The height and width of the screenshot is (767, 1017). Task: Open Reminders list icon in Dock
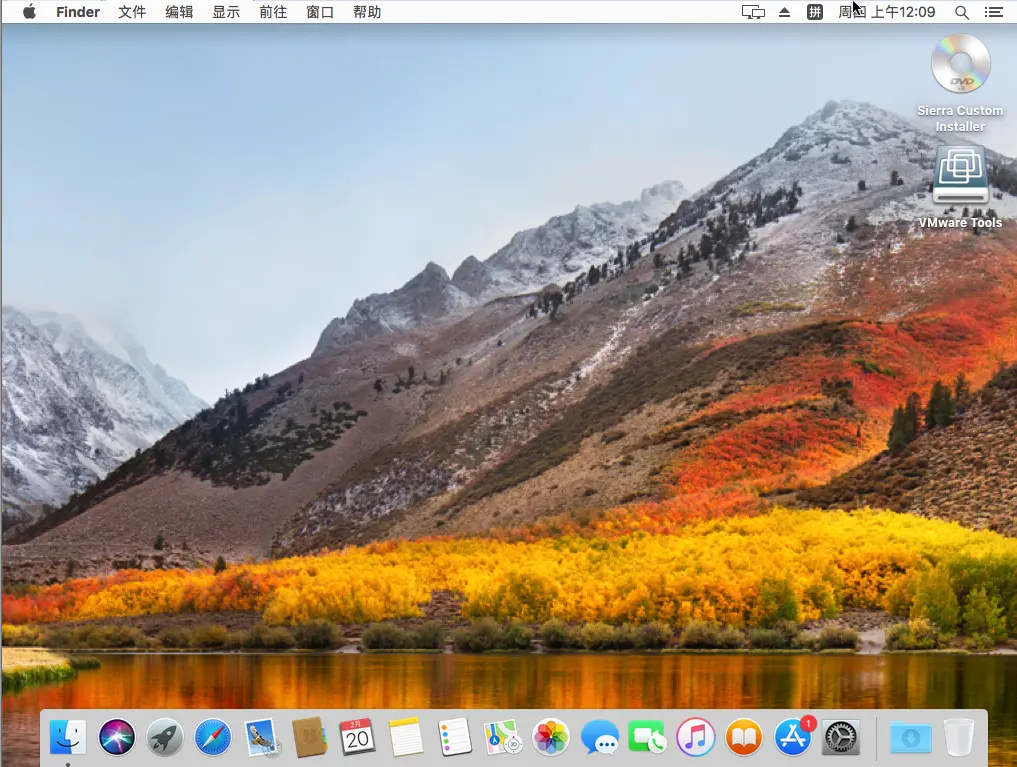pyautogui.click(x=454, y=737)
